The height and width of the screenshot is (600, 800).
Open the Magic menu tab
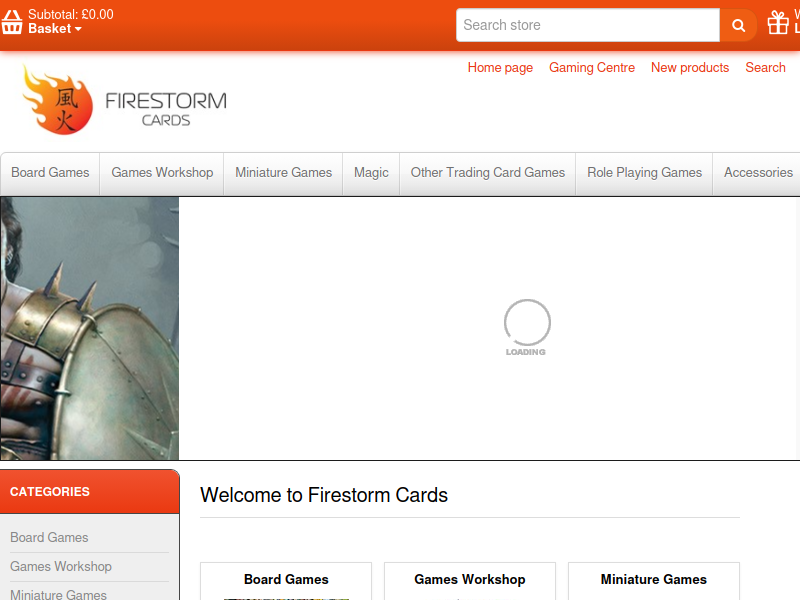pyautogui.click(x=371, y=173)
